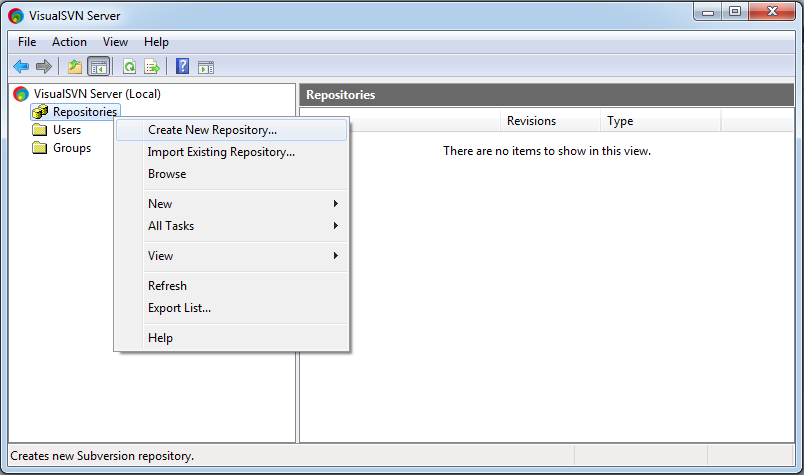Screen dimensions: 804x475
Task: Select the Repositories tree item label
Action: click(85, 112)
